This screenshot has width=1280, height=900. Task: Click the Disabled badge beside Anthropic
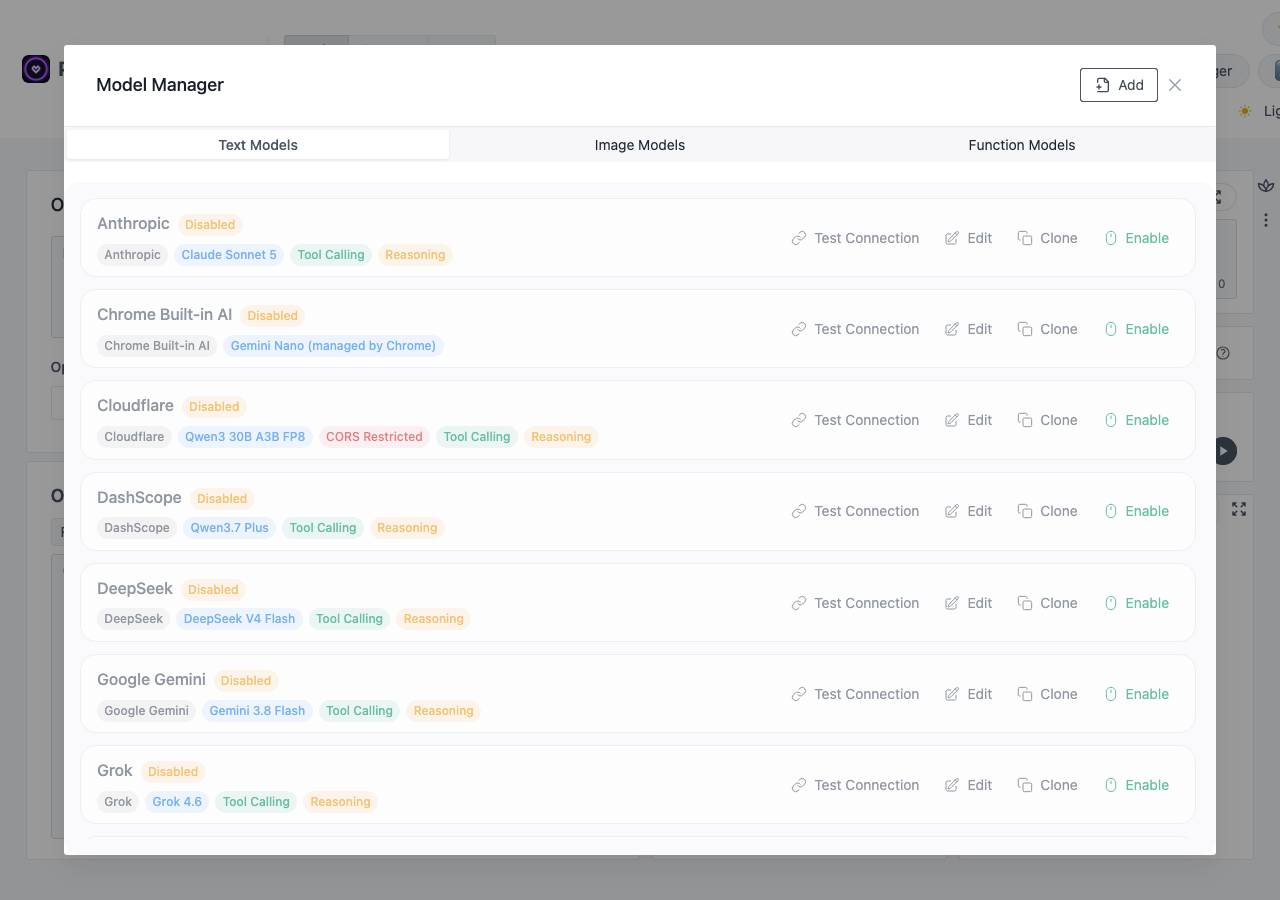pos(210,225)
